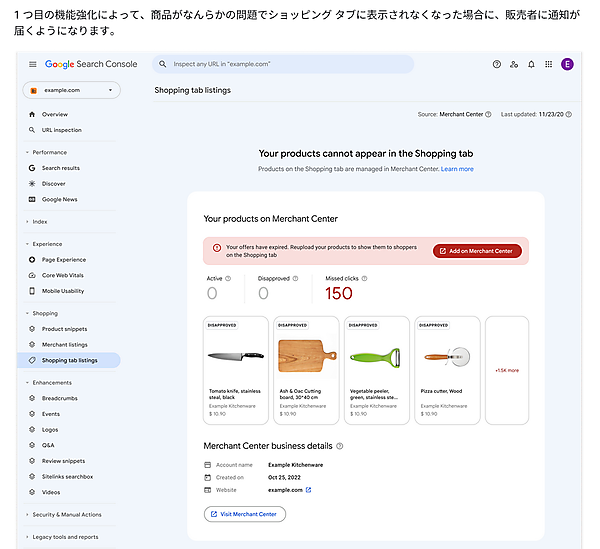The width and height of the screenshot is (600, 549).
Task: Open Merchant listings in the sidebar
Action: [x=64, y=344]
